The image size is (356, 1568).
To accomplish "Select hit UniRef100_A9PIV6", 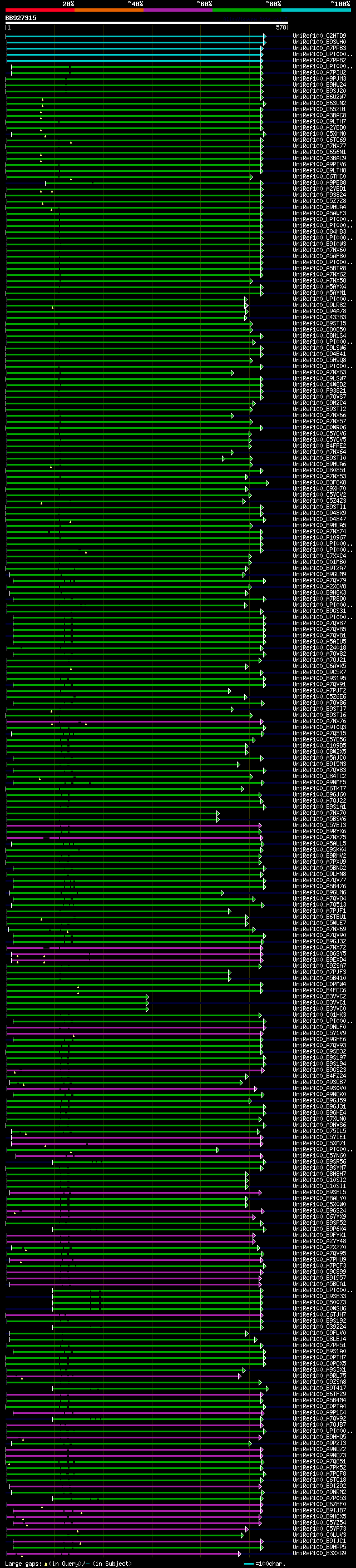I will [319, 164].
